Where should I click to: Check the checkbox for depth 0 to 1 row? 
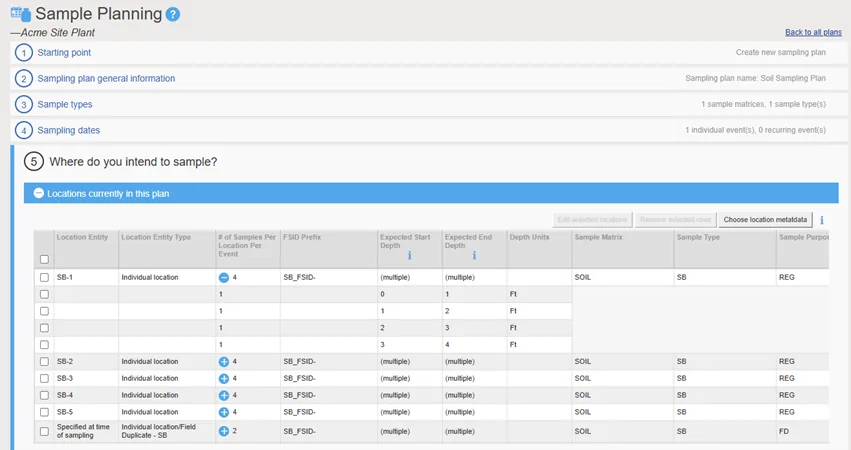click(x=45, y=294)
